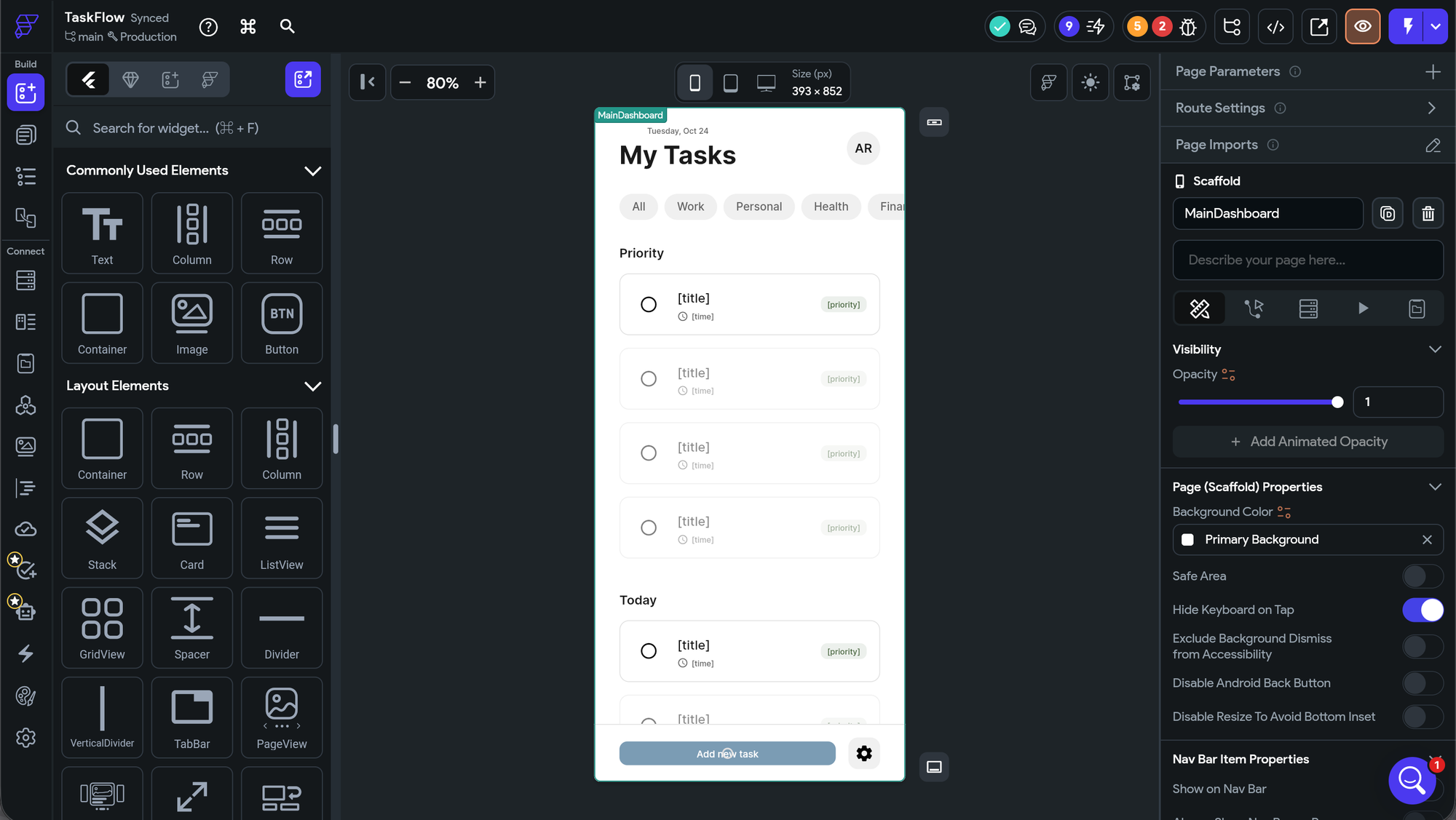Run the app with lightning bolt button
The height and width of the screenshot is (820, 1456).
(x=1407, y=27)
